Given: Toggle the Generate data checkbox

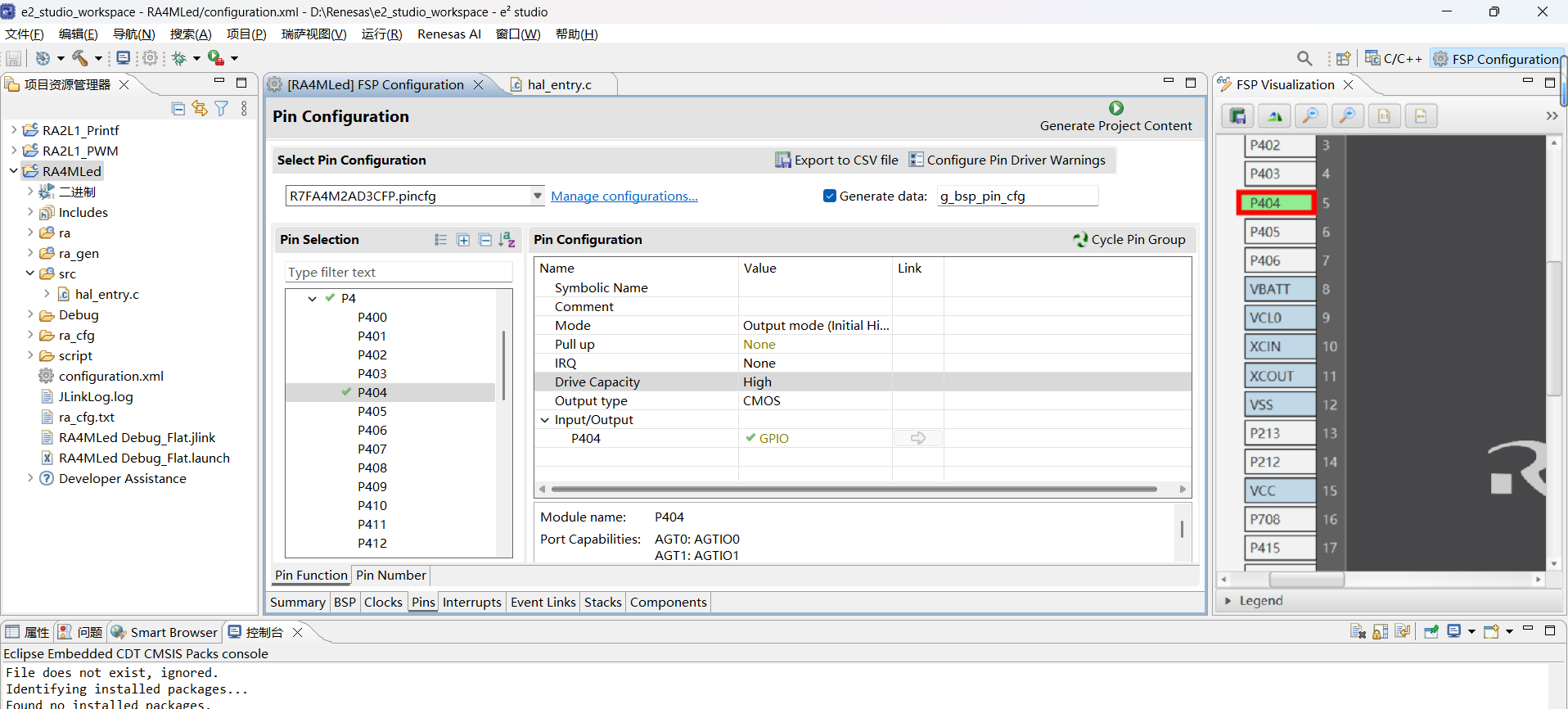Looking at the screenshot, I should (830, 196).
